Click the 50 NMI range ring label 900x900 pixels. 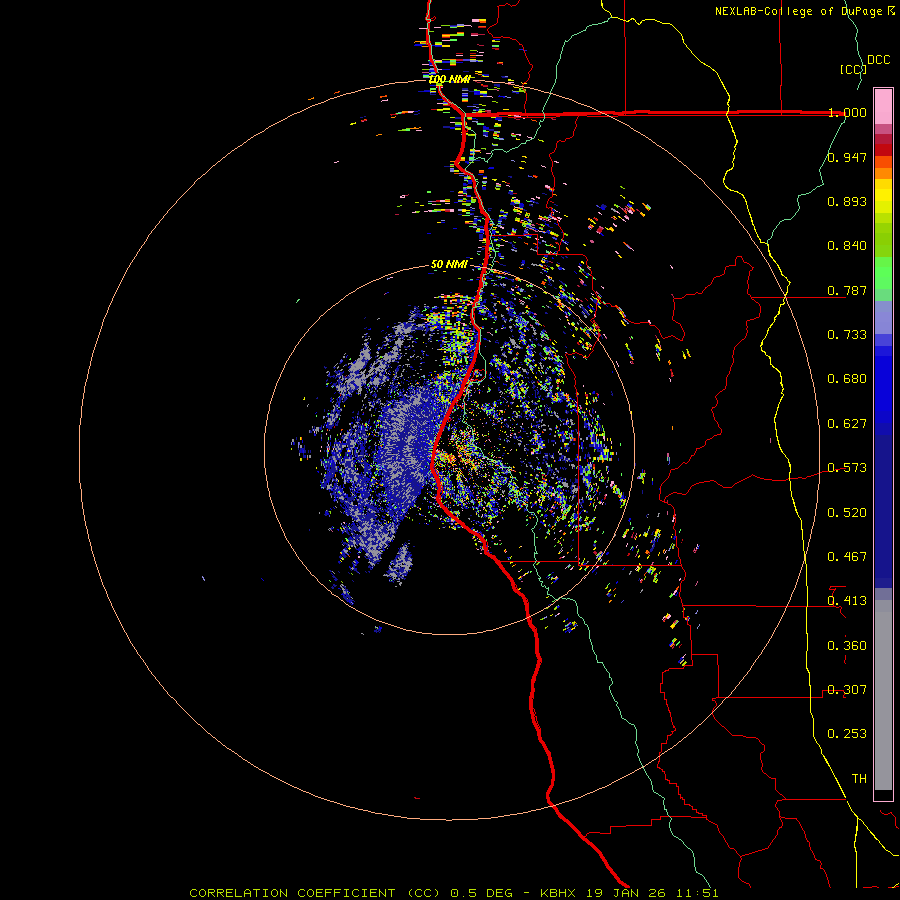[449, 264]
